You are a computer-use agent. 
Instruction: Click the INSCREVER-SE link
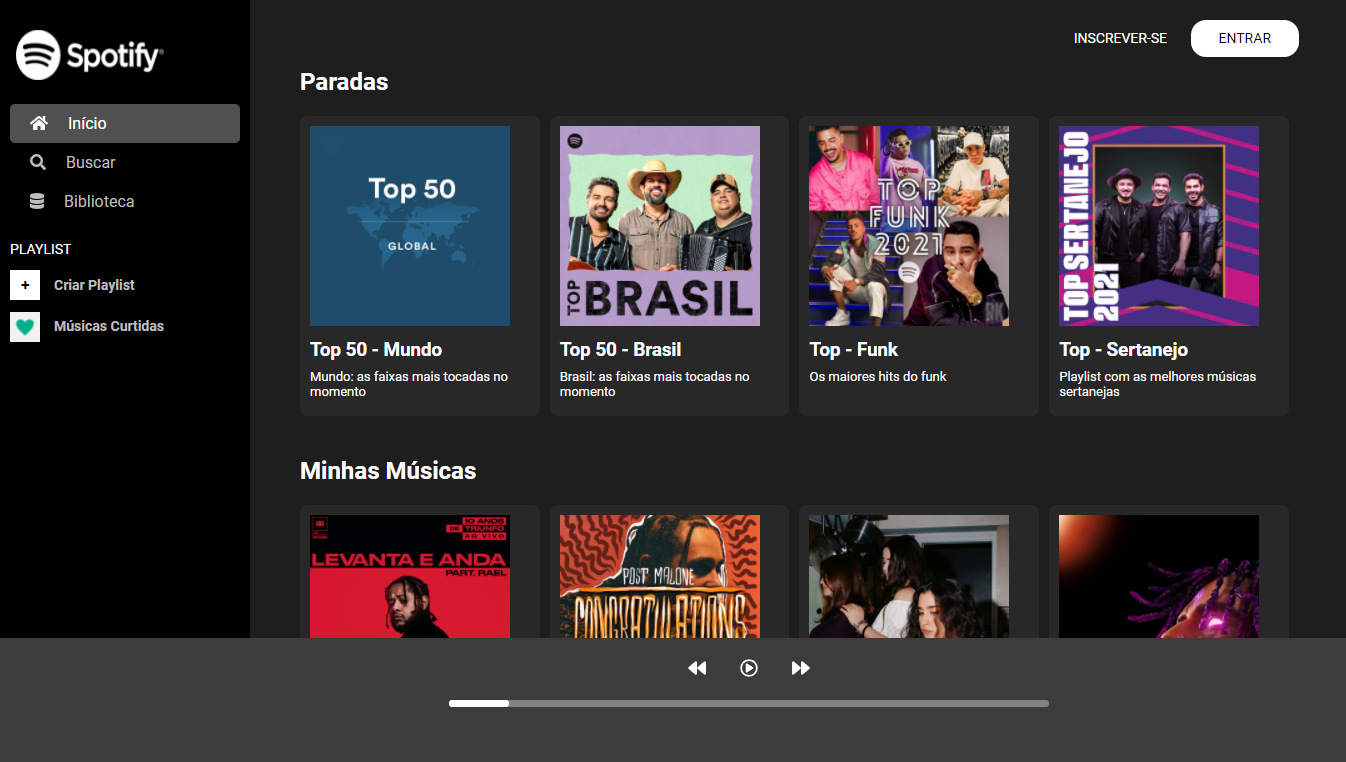point(1120,38)
